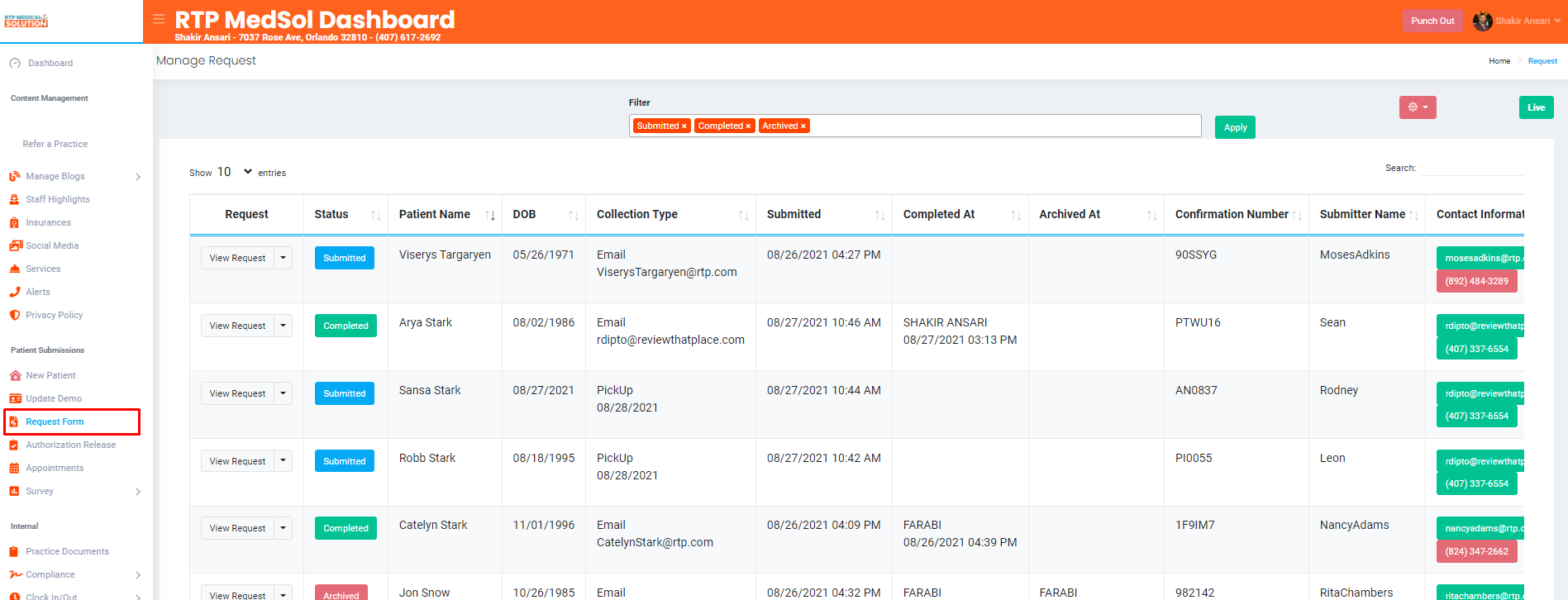Click the Manage Blogs feed icon

click(15, 176)
